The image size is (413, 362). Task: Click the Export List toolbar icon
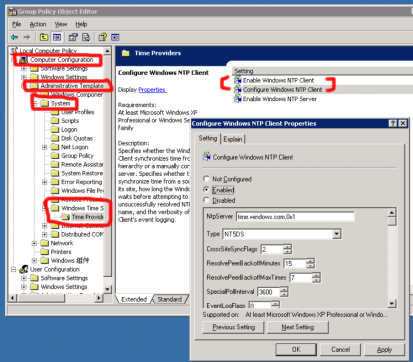tap(86, 37)
